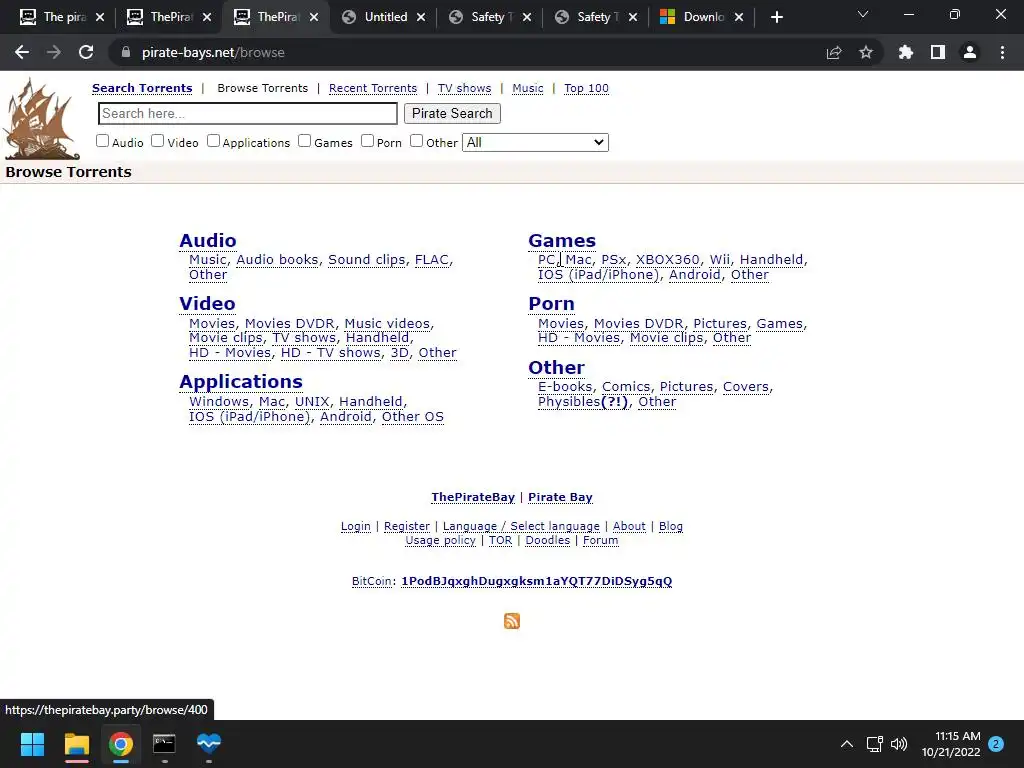Reload the page with refresh icon
The image size is (1024, 768).
pyautogui.click(x=86, y=52)
